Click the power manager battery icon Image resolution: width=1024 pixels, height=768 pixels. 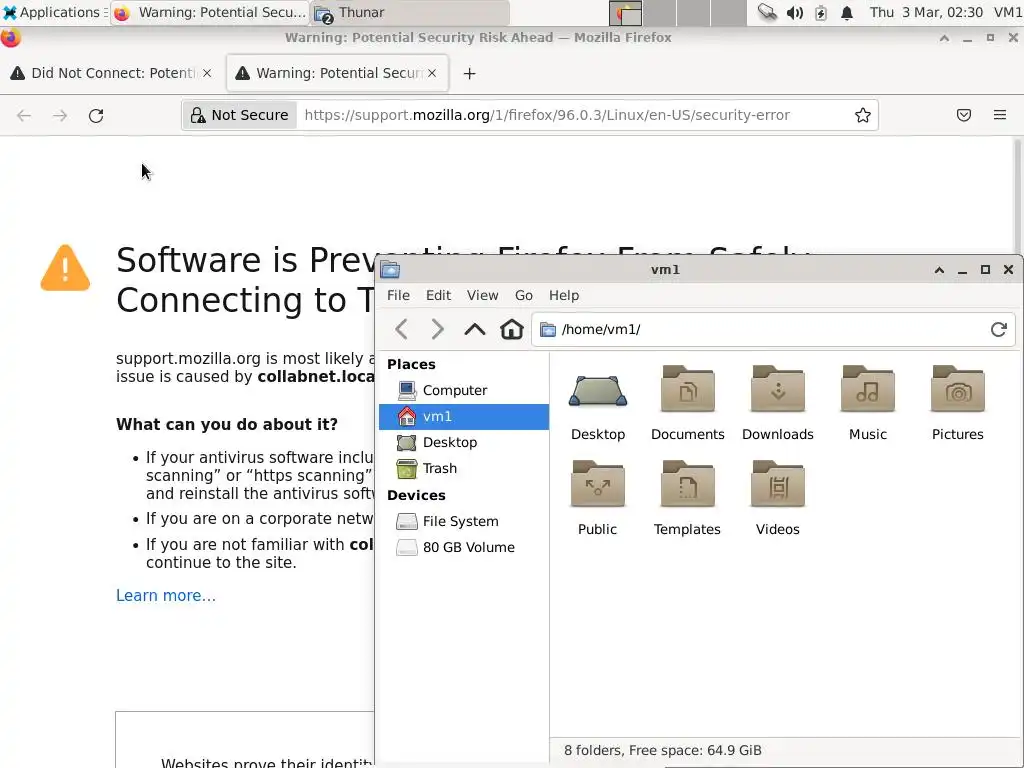coord(821,12)
